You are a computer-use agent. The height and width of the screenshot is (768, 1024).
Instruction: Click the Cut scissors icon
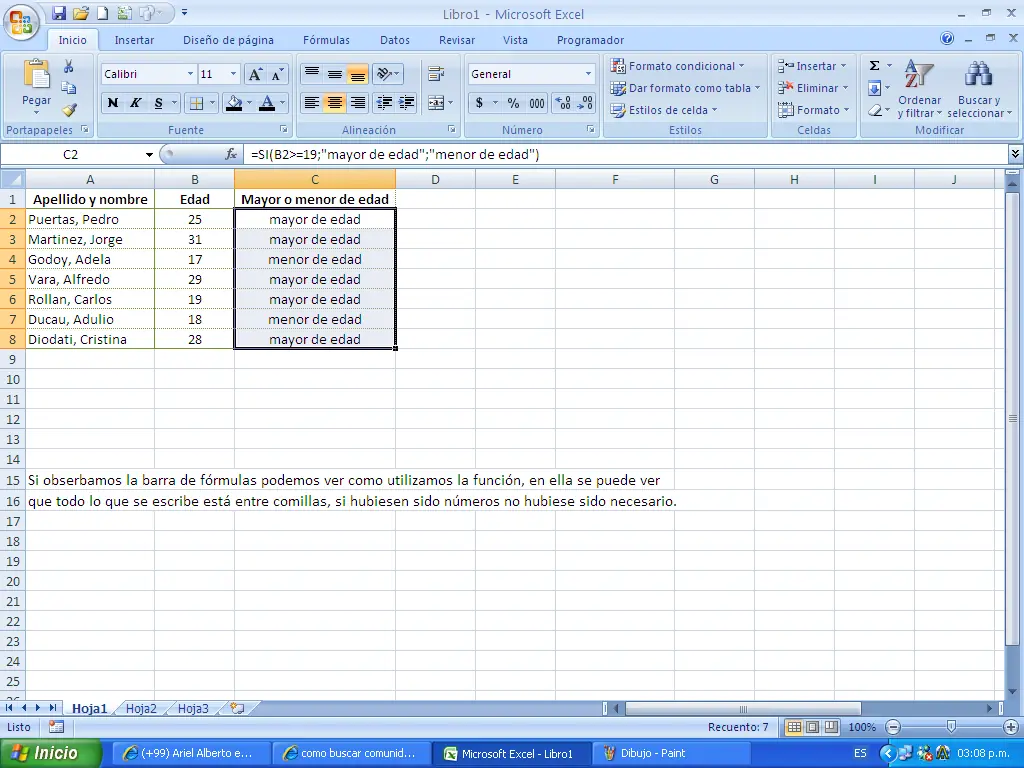(x=69, y=67)
